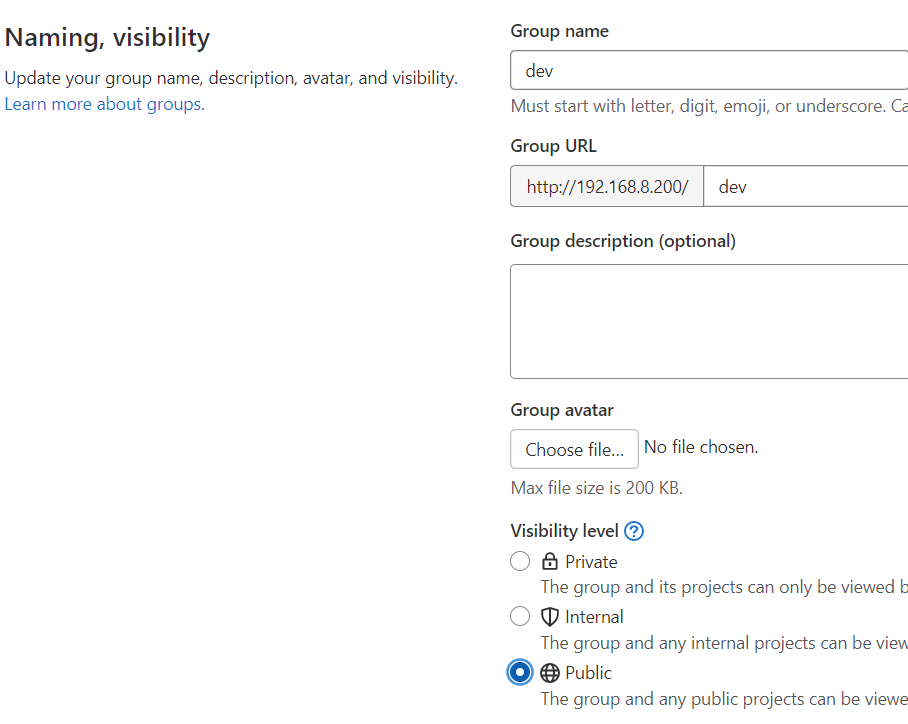Click the 'Internal' option label text

594,617
